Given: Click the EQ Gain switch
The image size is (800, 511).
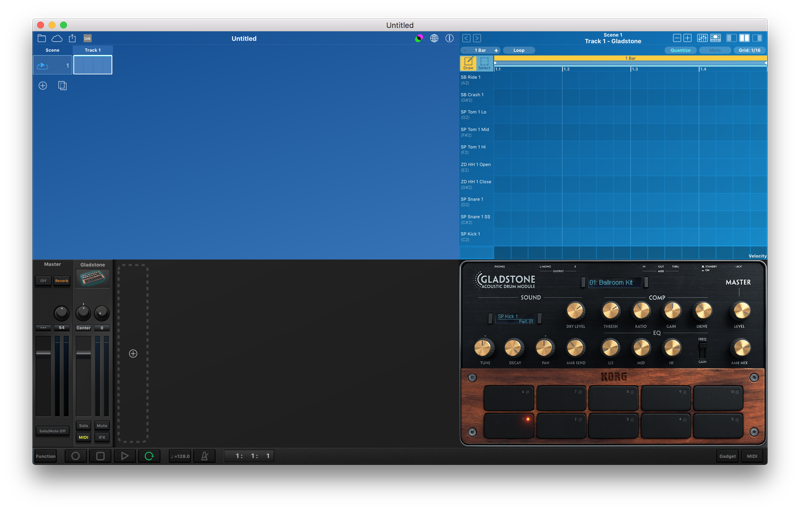Looking at the screenshot, I should (x=703, y=349).
